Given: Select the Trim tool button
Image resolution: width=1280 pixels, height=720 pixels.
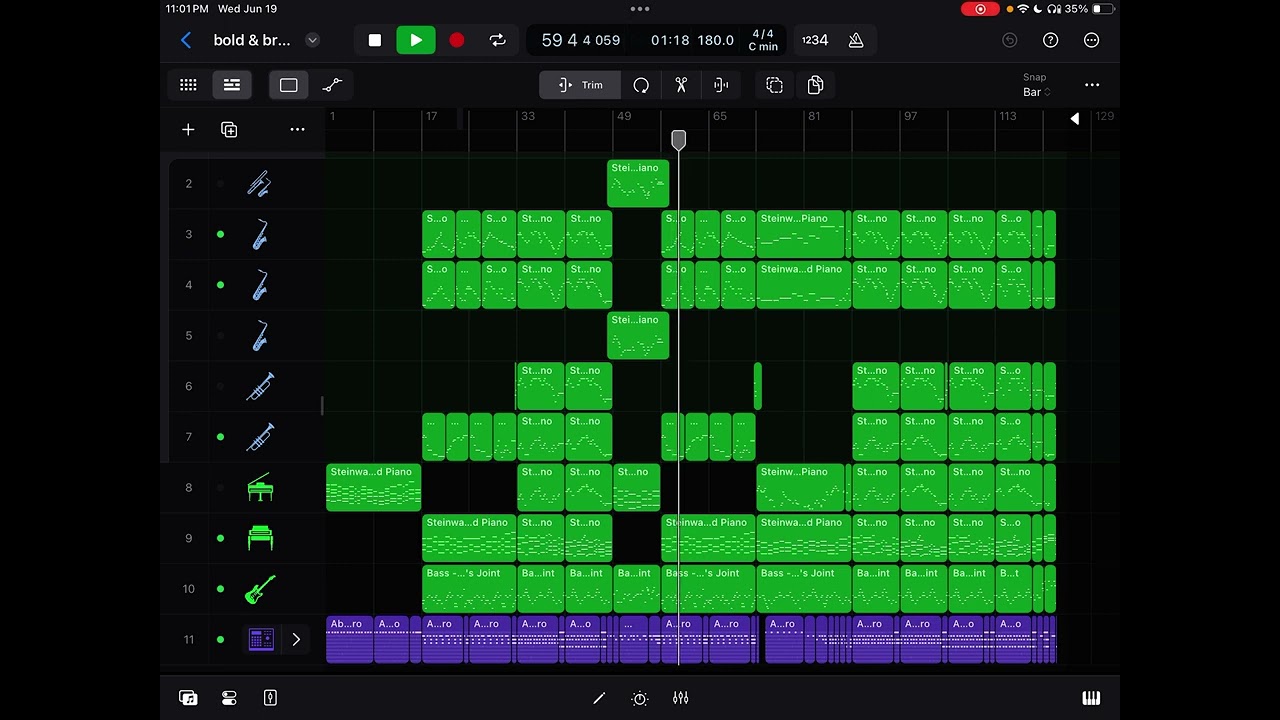Looking at the screenshot, I should click(580, 85).
